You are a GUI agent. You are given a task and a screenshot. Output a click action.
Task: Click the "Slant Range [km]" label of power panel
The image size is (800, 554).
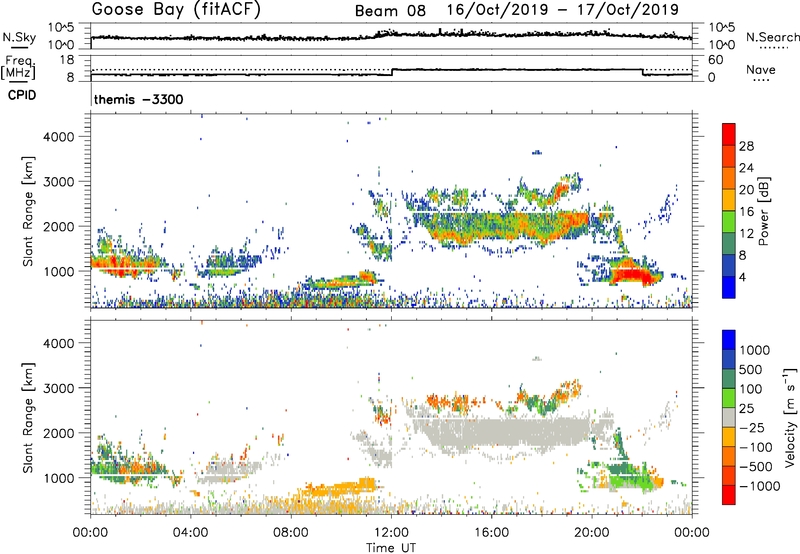tap(28, 211)
